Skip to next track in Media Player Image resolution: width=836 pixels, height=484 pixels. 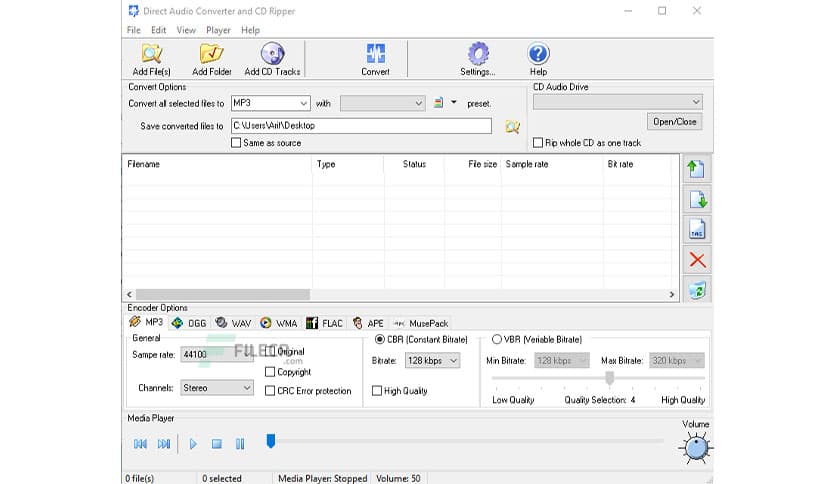164,443
